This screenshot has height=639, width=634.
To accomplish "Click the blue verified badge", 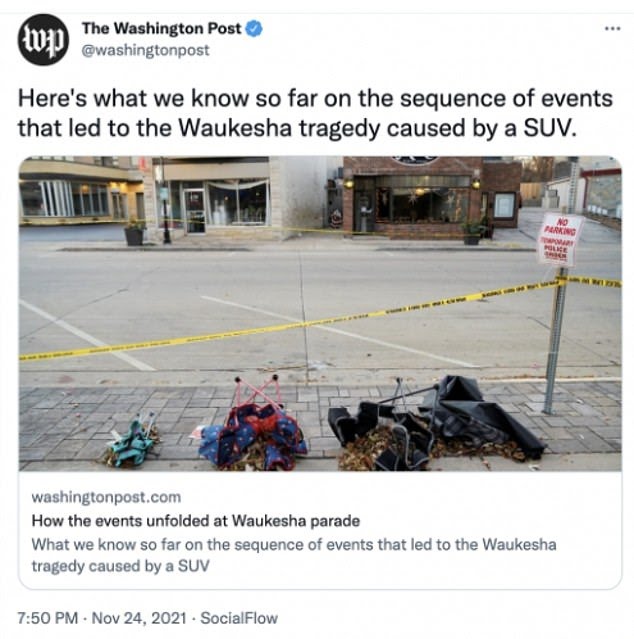I will (x=255, y=29).
